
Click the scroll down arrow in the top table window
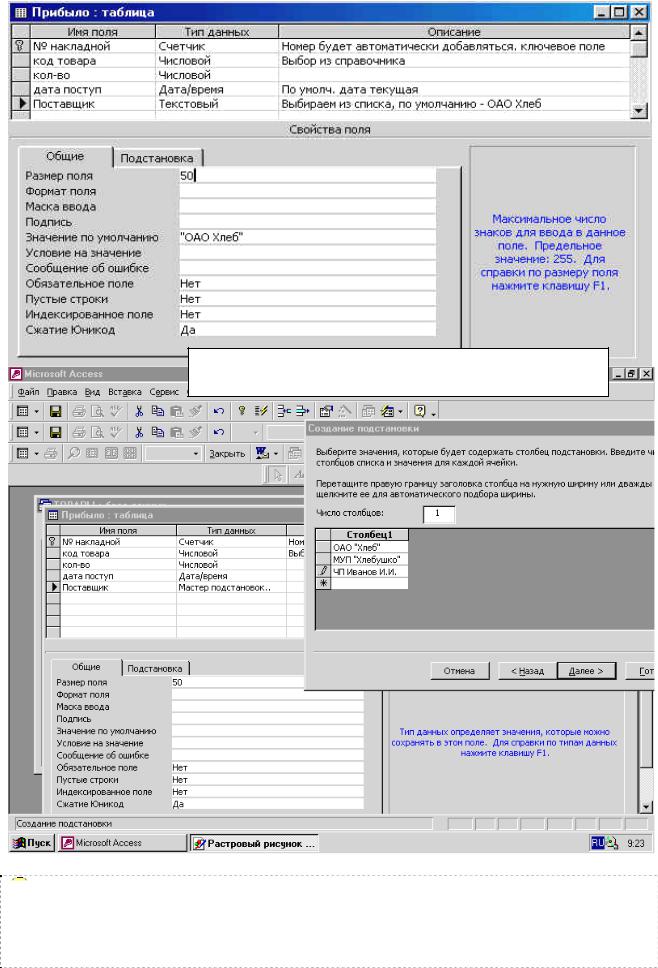pyautogui.click(x=639, y=111)
